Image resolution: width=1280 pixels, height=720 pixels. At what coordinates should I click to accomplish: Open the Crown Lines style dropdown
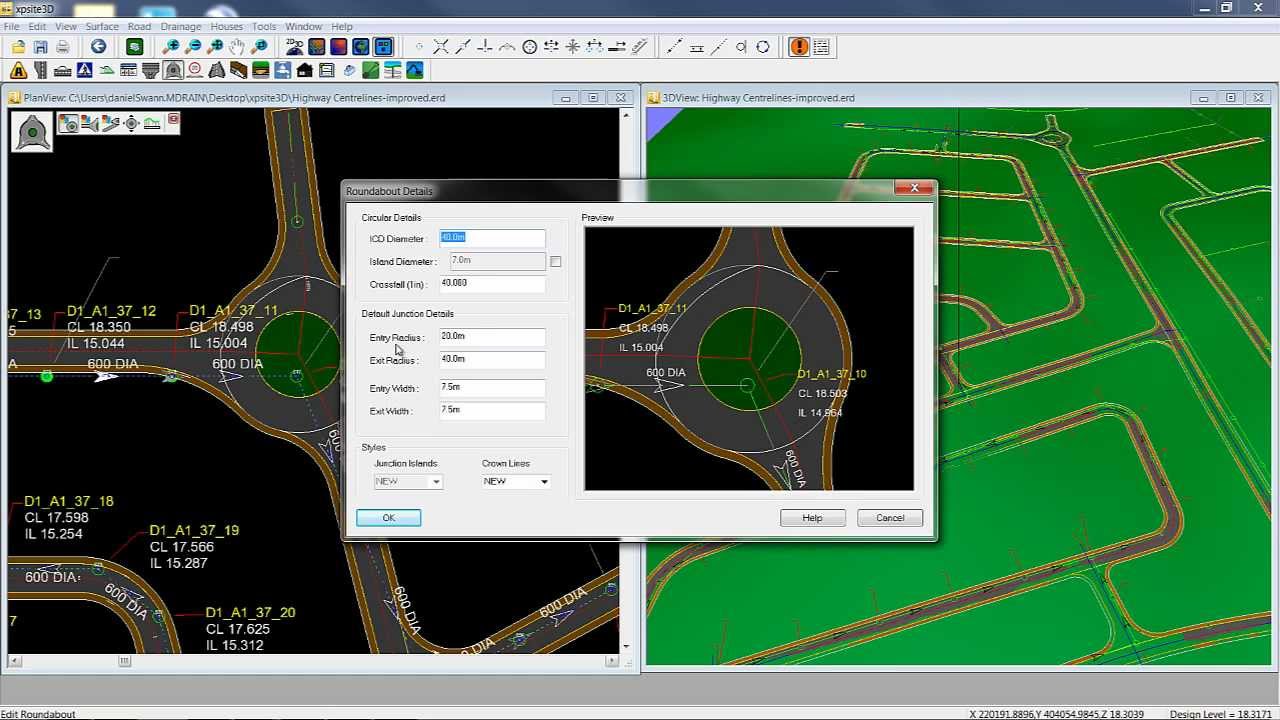pyautogui.click(x=544, y=482)
